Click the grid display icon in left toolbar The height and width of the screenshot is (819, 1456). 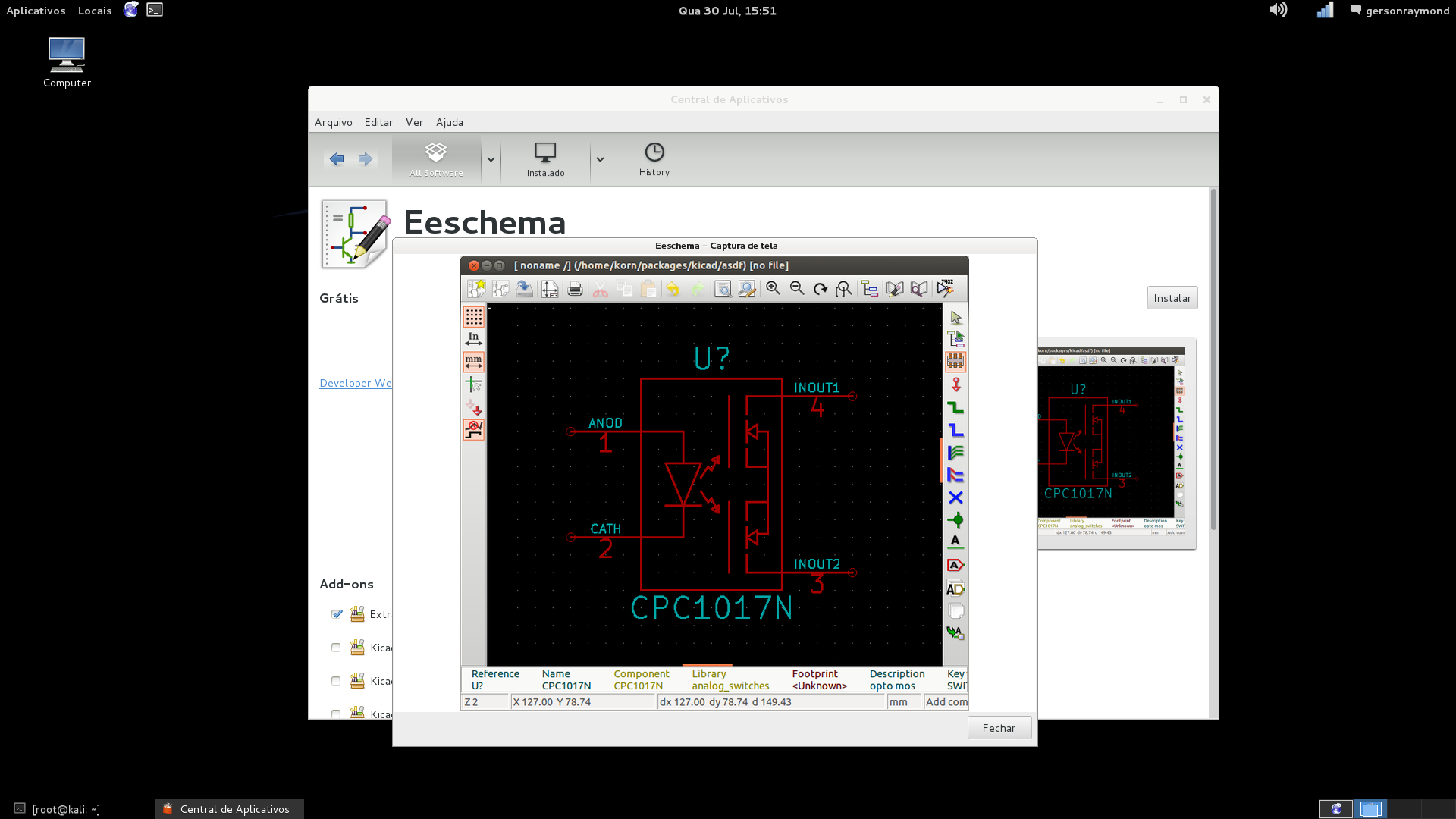click(x=474, y=316)
